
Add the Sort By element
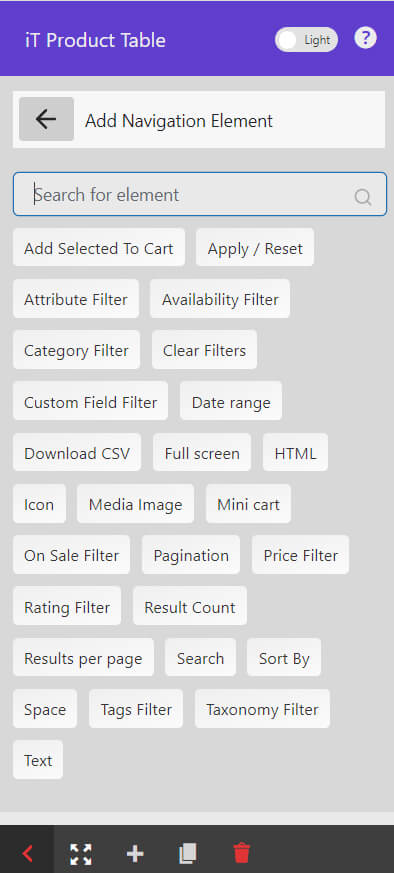(x=284, y=658)
